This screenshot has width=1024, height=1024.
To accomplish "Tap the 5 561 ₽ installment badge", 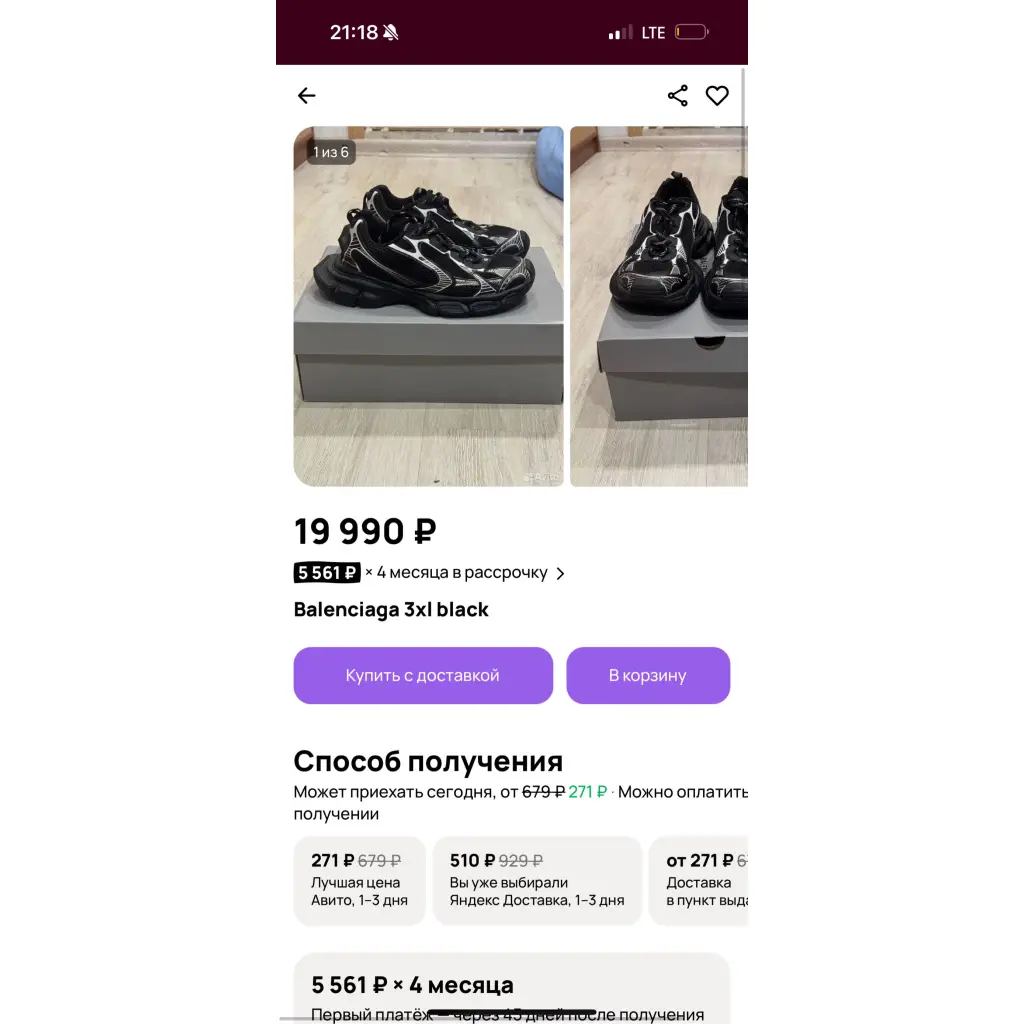I will (x=327, y=573).
